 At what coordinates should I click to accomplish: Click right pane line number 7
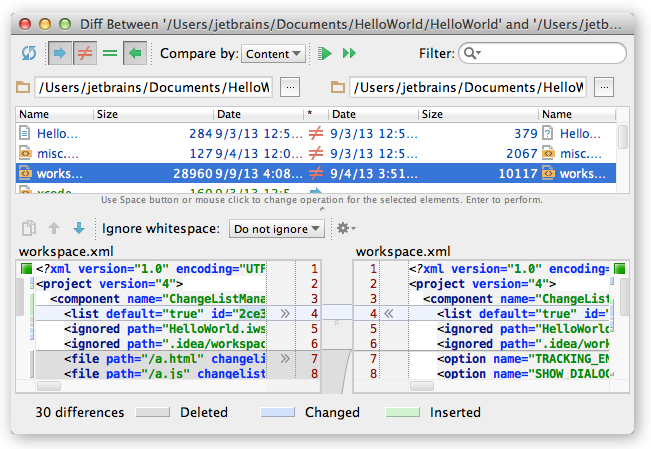pyautogui.click(x=373, y=358)
